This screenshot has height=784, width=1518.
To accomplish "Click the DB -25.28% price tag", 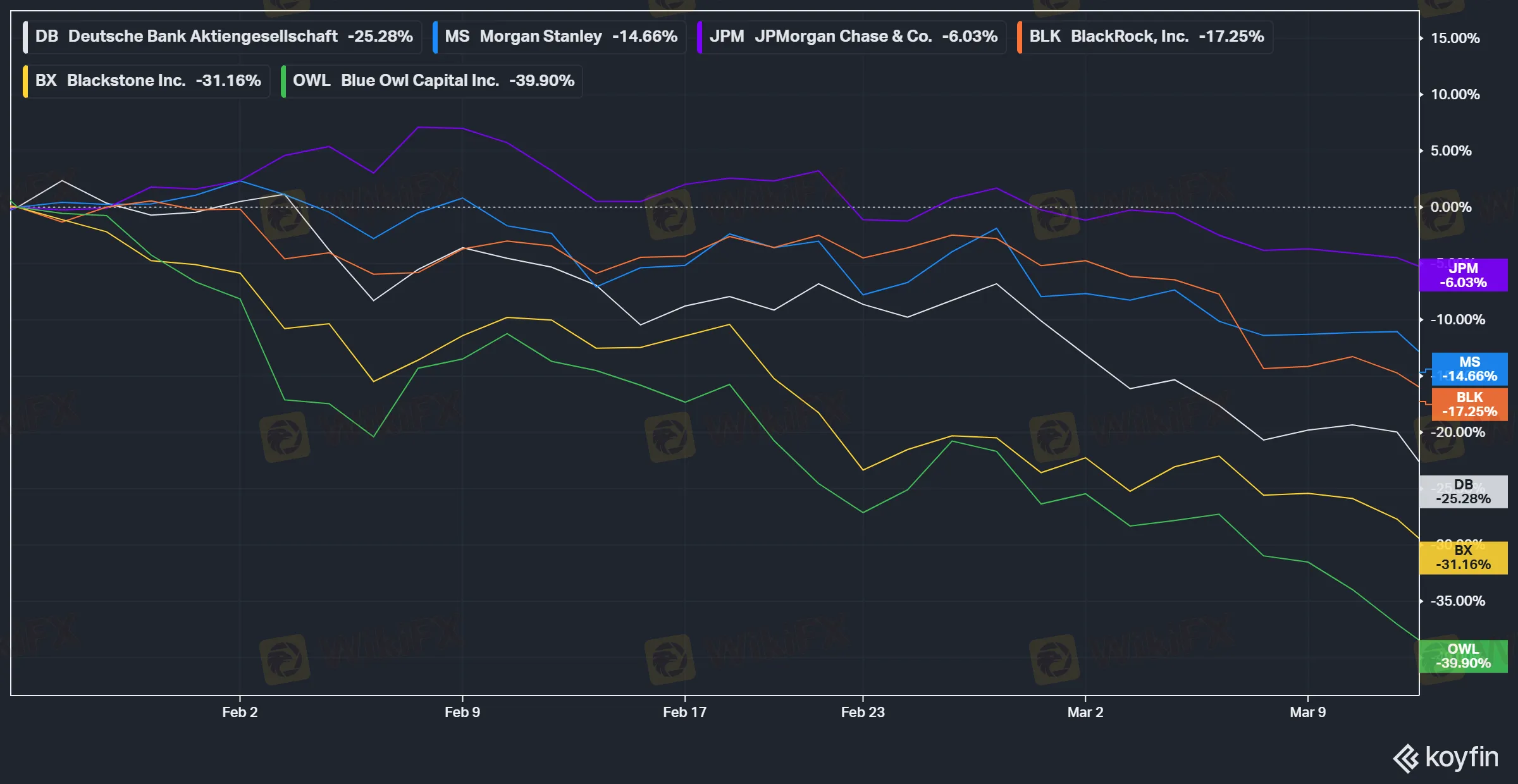I will (x=1463, y=492).
